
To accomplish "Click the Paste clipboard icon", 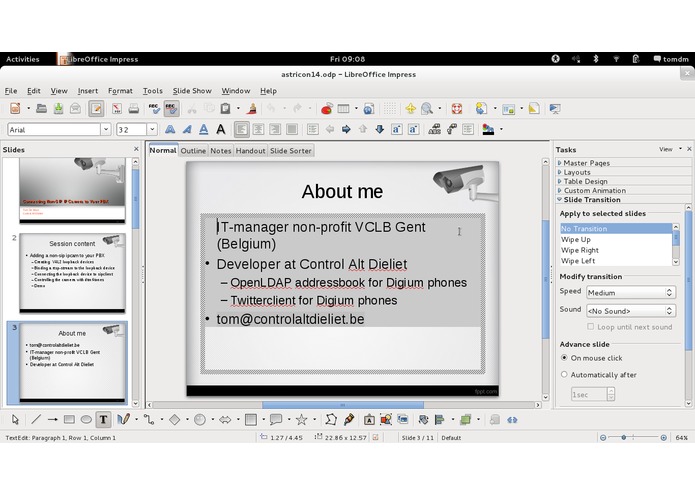I will pos(226,109).
